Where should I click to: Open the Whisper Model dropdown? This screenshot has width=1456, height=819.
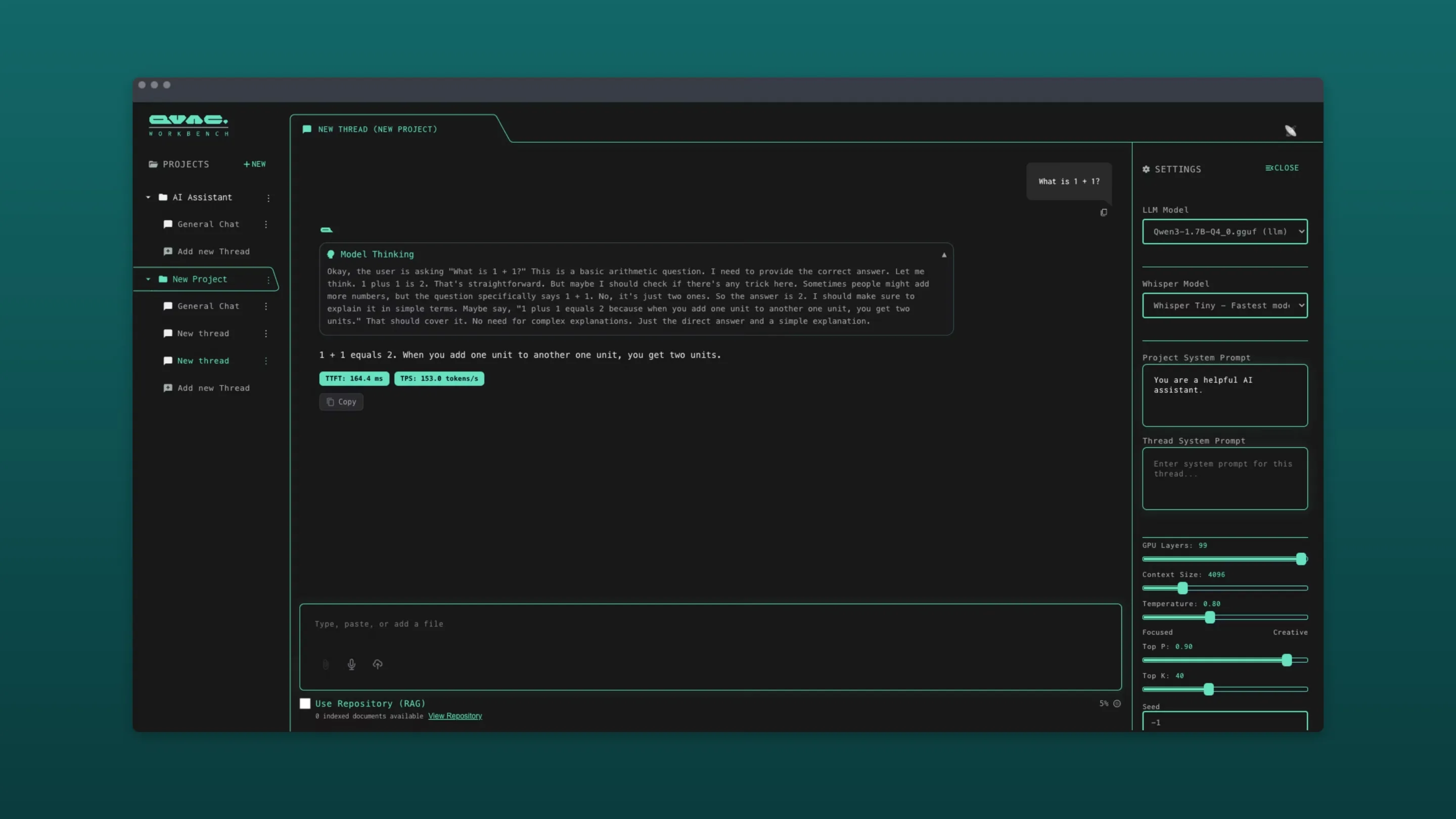tap(1224, 306)
